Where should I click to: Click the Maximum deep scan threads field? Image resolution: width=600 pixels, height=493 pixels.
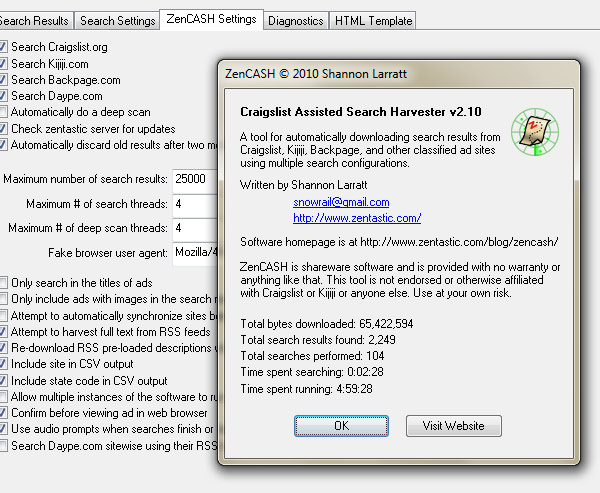click(x=195, y=229)
